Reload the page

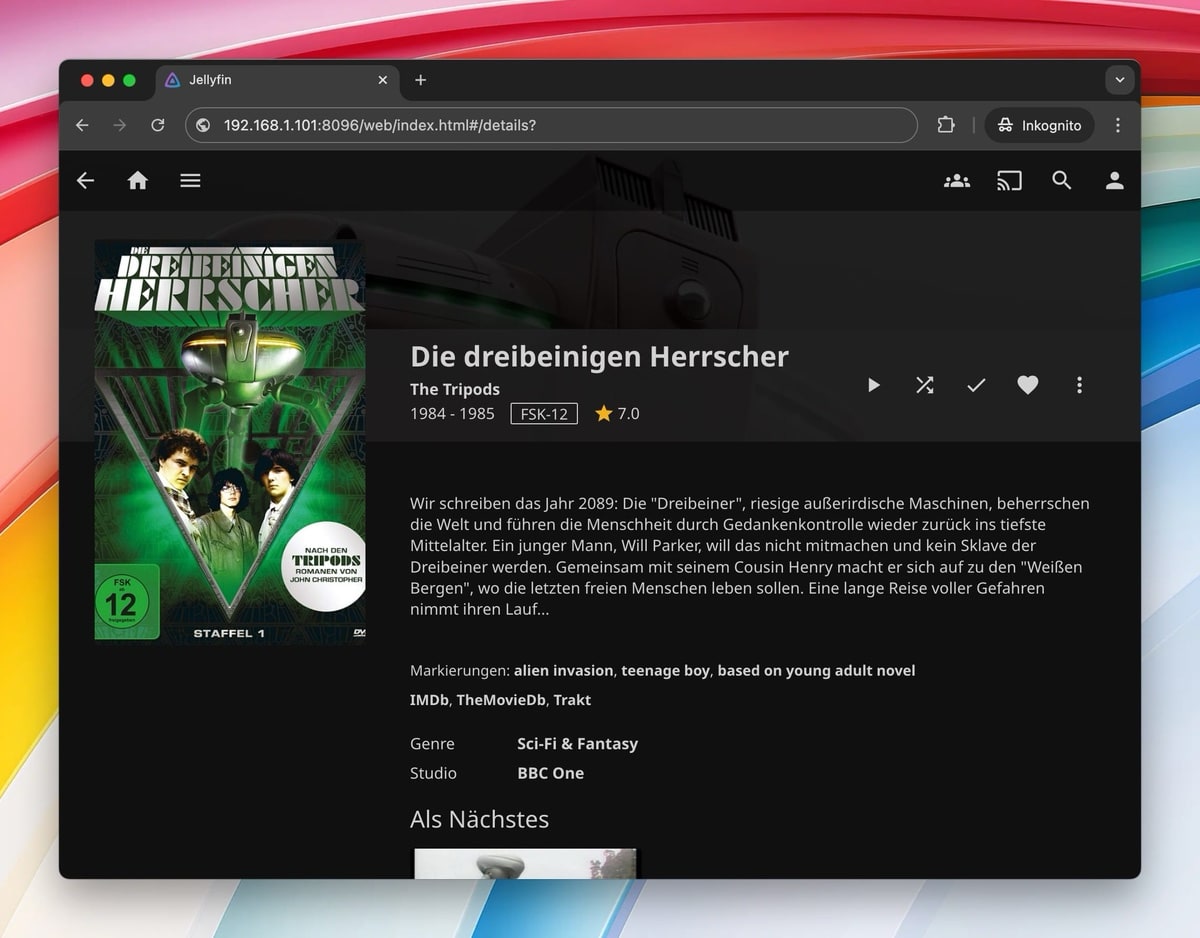[x=157, y=125]
